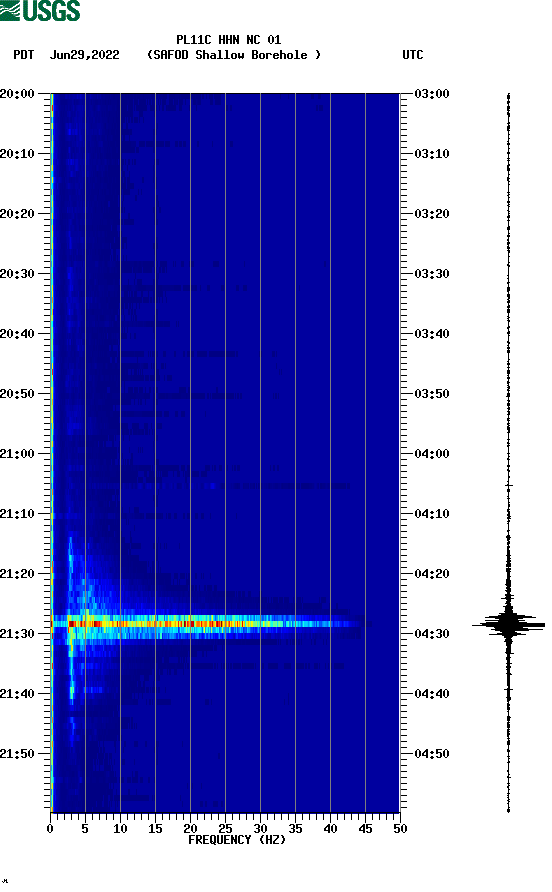Click the 21:10 PDT time label

point(17,514)
